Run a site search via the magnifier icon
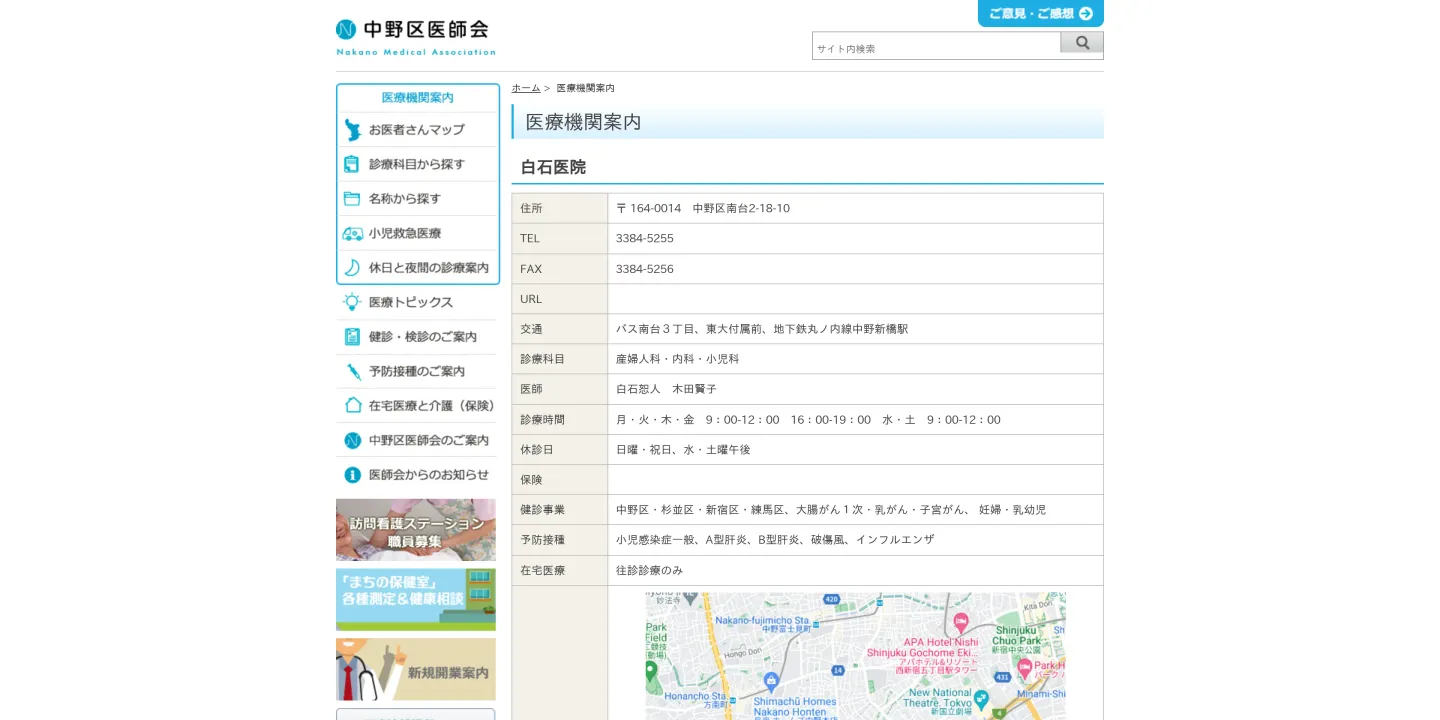This screenshot has height=720, width=1440. pyautogui.click(x=1082, y=43)
